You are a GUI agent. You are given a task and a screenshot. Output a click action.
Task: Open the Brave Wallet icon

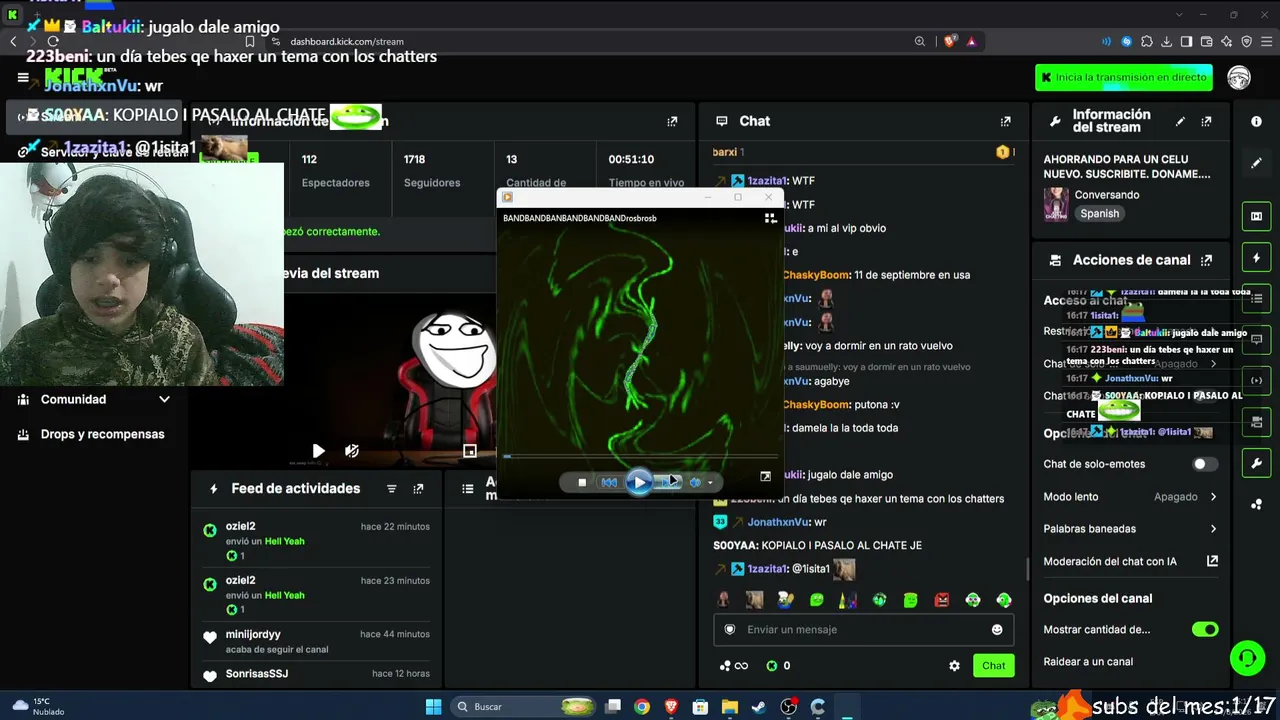pyautogui.click(x=1206, y=41)
